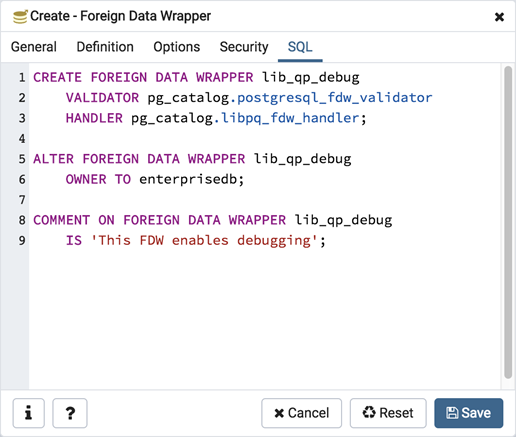Click the VALIDATOR keyword on line 2
Viewport: 516px width, 437px height.
click(x=102, y=98)
